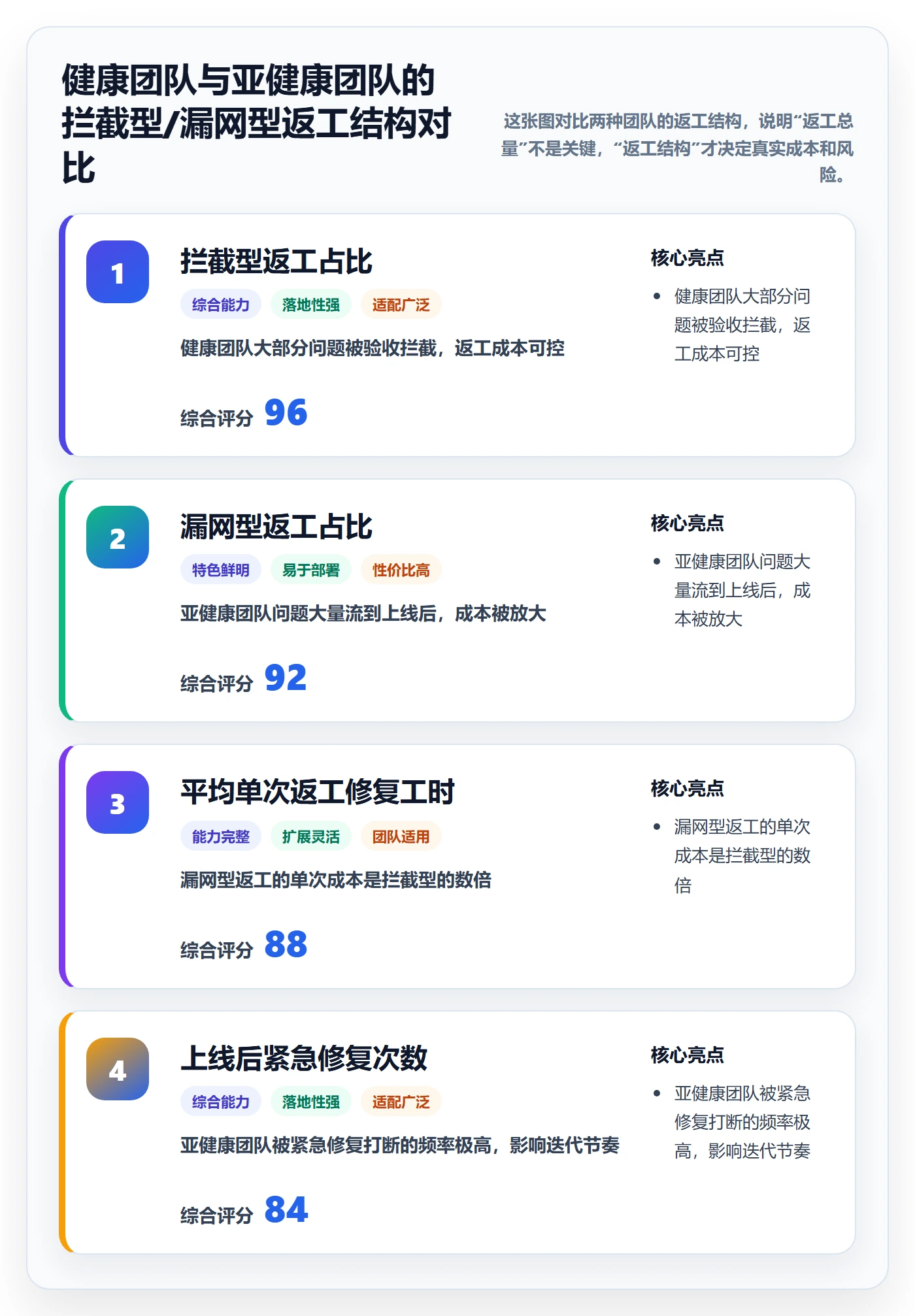Select the 平均单次返工修复工时 title
The height and width of the screenshot is (1316, 915).
pos(318,792)
